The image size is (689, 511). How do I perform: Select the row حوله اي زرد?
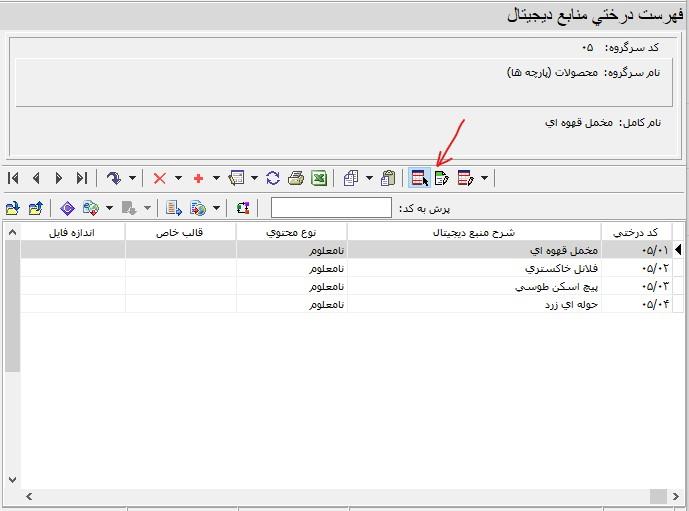474,304
